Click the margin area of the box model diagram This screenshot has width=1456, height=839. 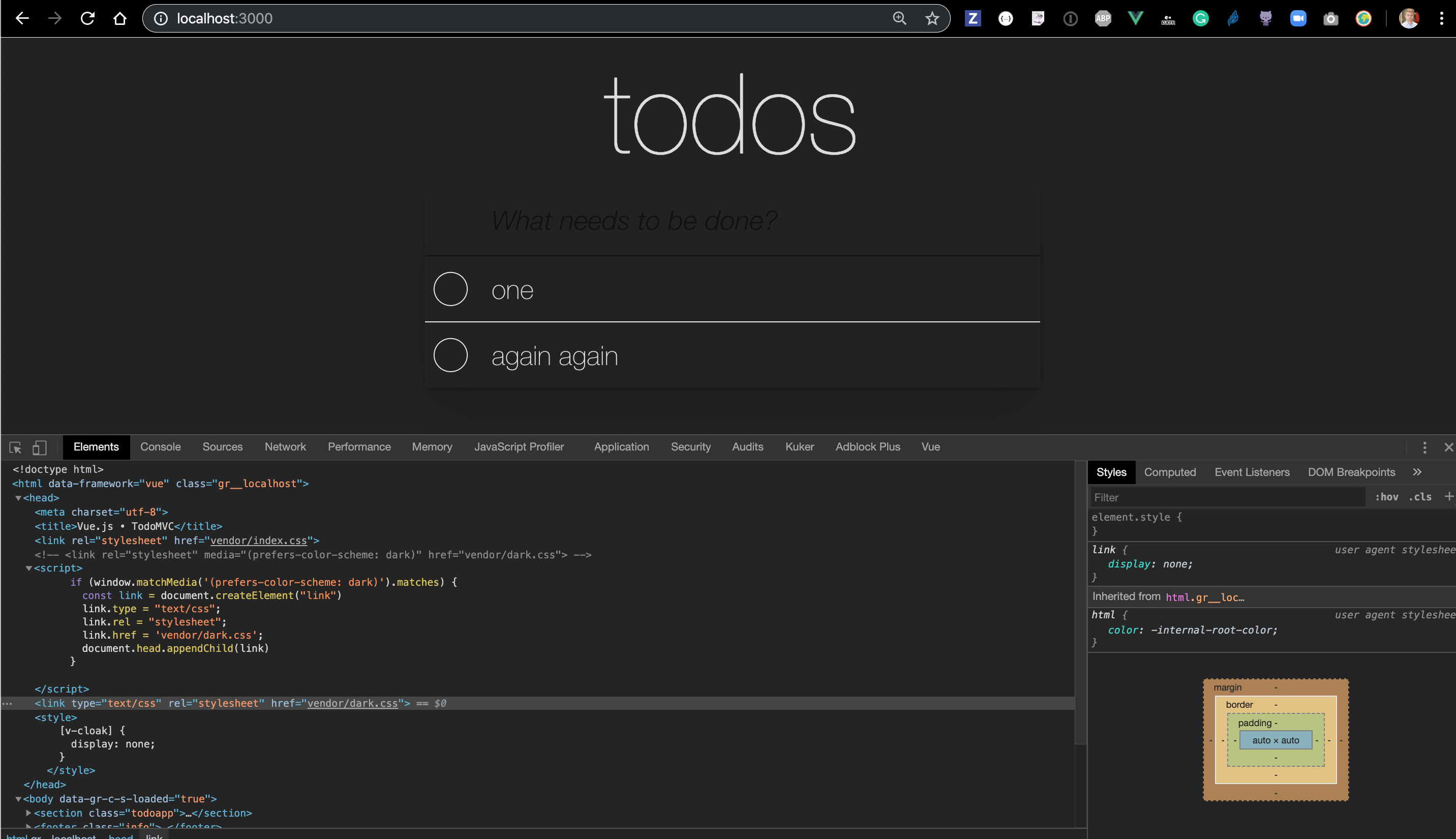(1228, 687)
